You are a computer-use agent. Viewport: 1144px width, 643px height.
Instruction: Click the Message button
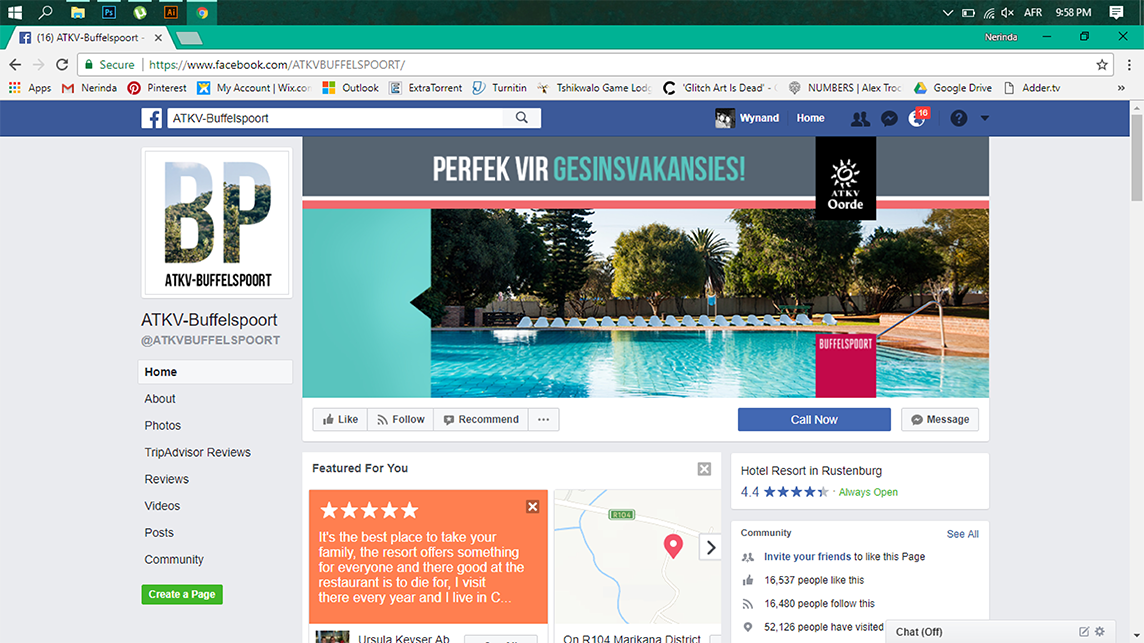pos(940,420)
